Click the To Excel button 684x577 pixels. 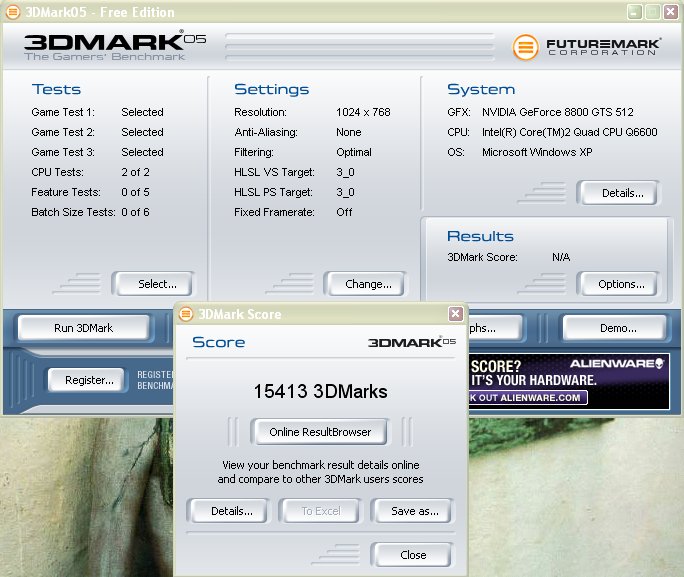[x=320, y=511]
